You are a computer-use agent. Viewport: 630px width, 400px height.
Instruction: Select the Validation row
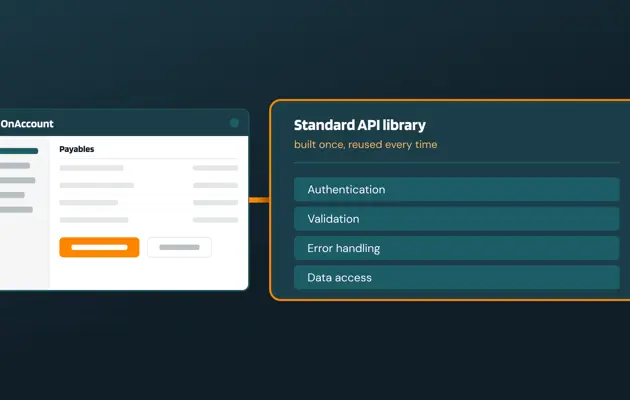tap(456, 218)
